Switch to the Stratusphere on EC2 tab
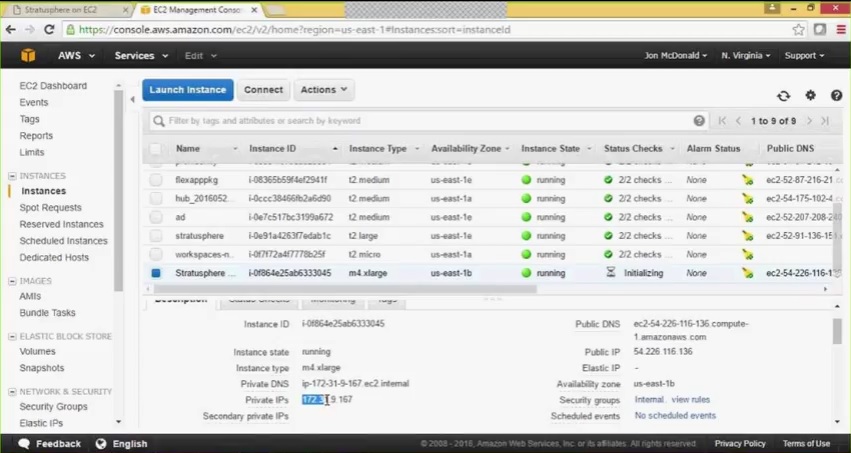This screenshot has width=851, height=453. click(x=61, y=10)
